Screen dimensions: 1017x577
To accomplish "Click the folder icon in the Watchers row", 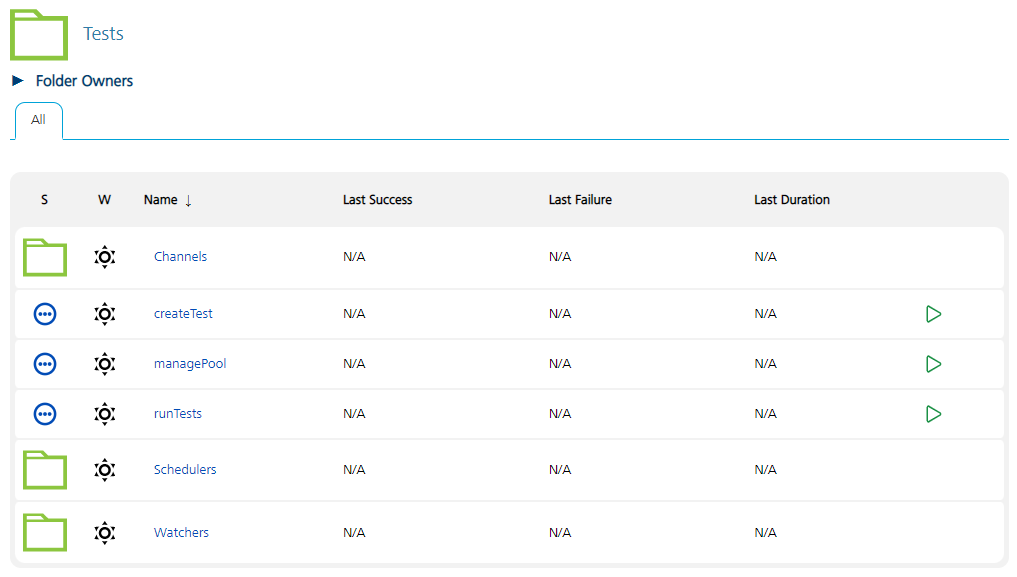I will pyautogui.click(x=44, y=532).
